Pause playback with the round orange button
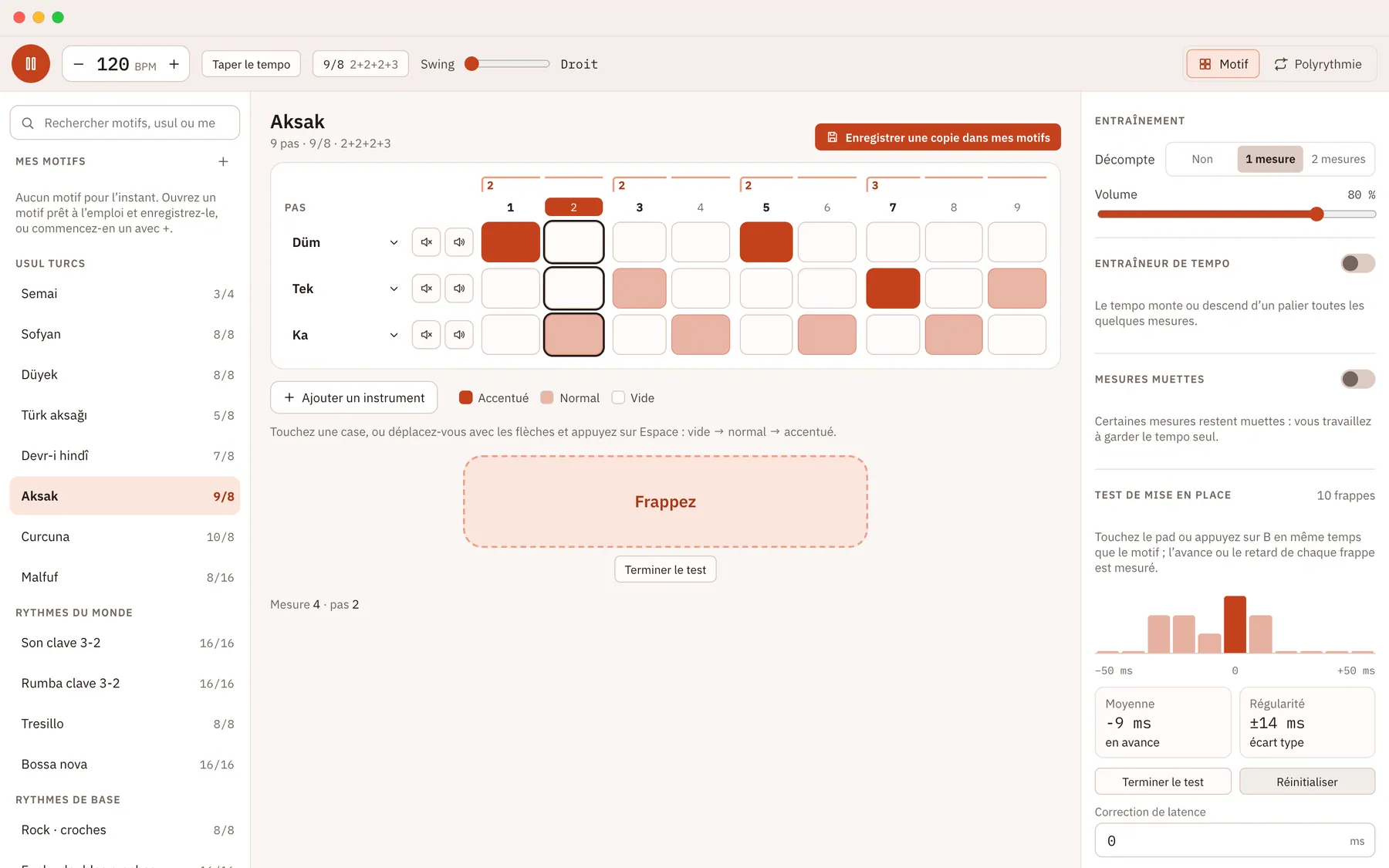 pos(31,64)
